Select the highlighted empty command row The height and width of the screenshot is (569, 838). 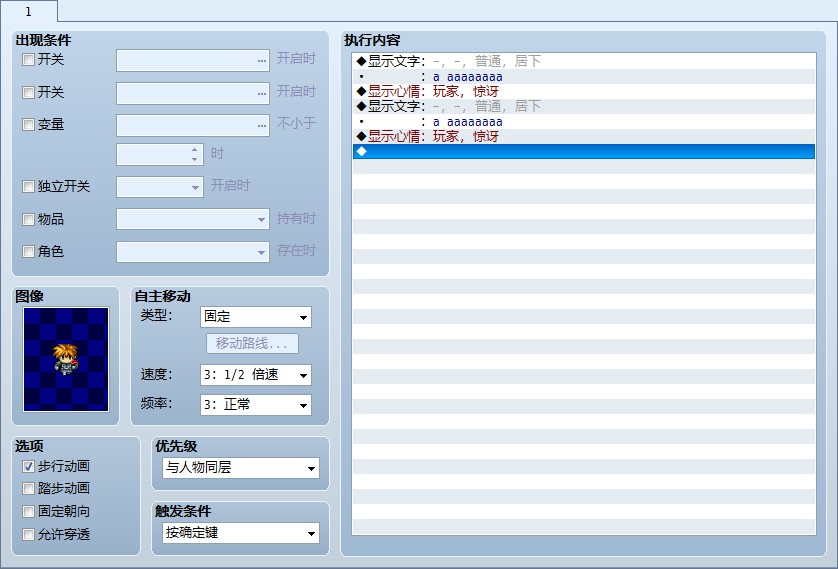click(584, 151)
